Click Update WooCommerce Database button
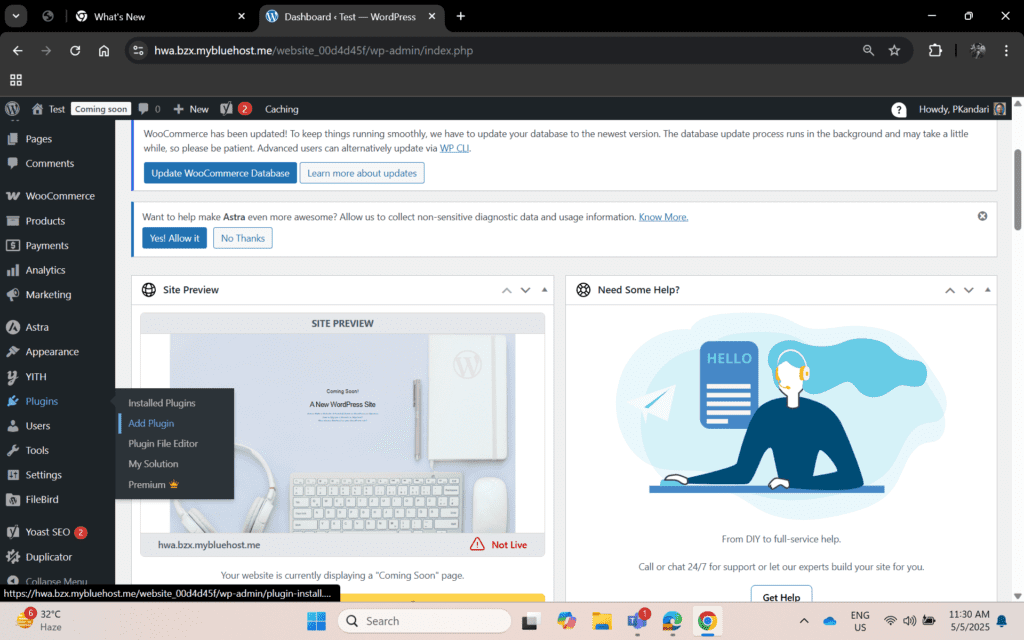 click(x=220, y=173)
